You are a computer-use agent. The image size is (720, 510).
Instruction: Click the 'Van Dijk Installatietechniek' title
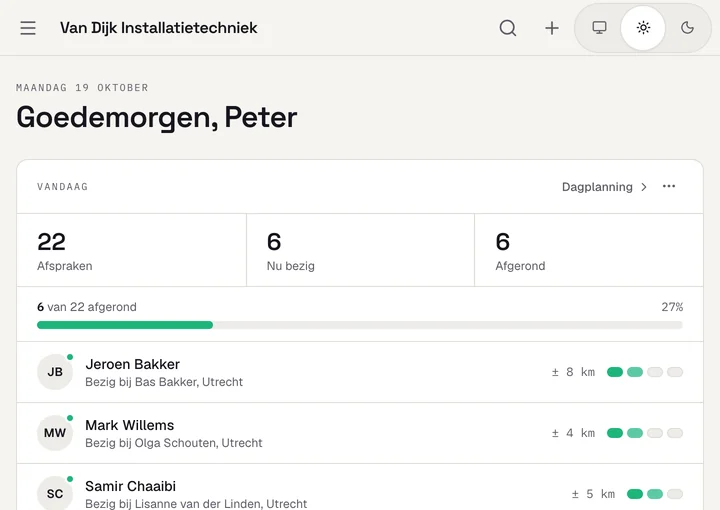pyautogui.click(x=158, y=28)
